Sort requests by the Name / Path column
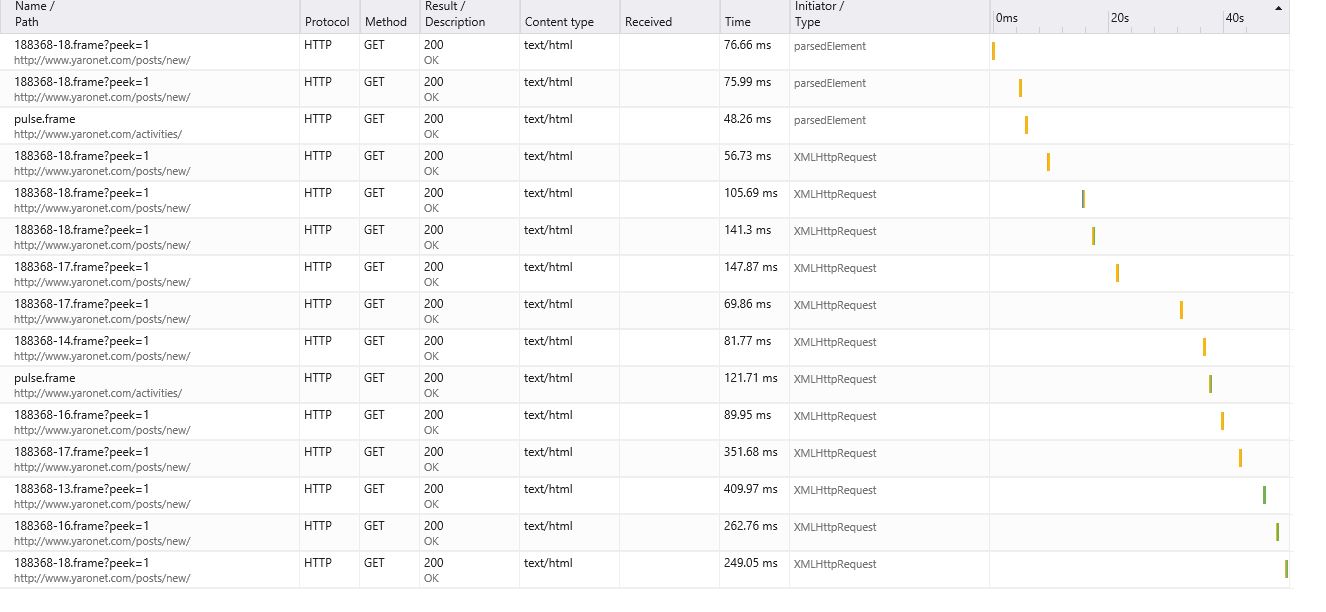This screenshot has width=1326, height=612. (35, 14)
